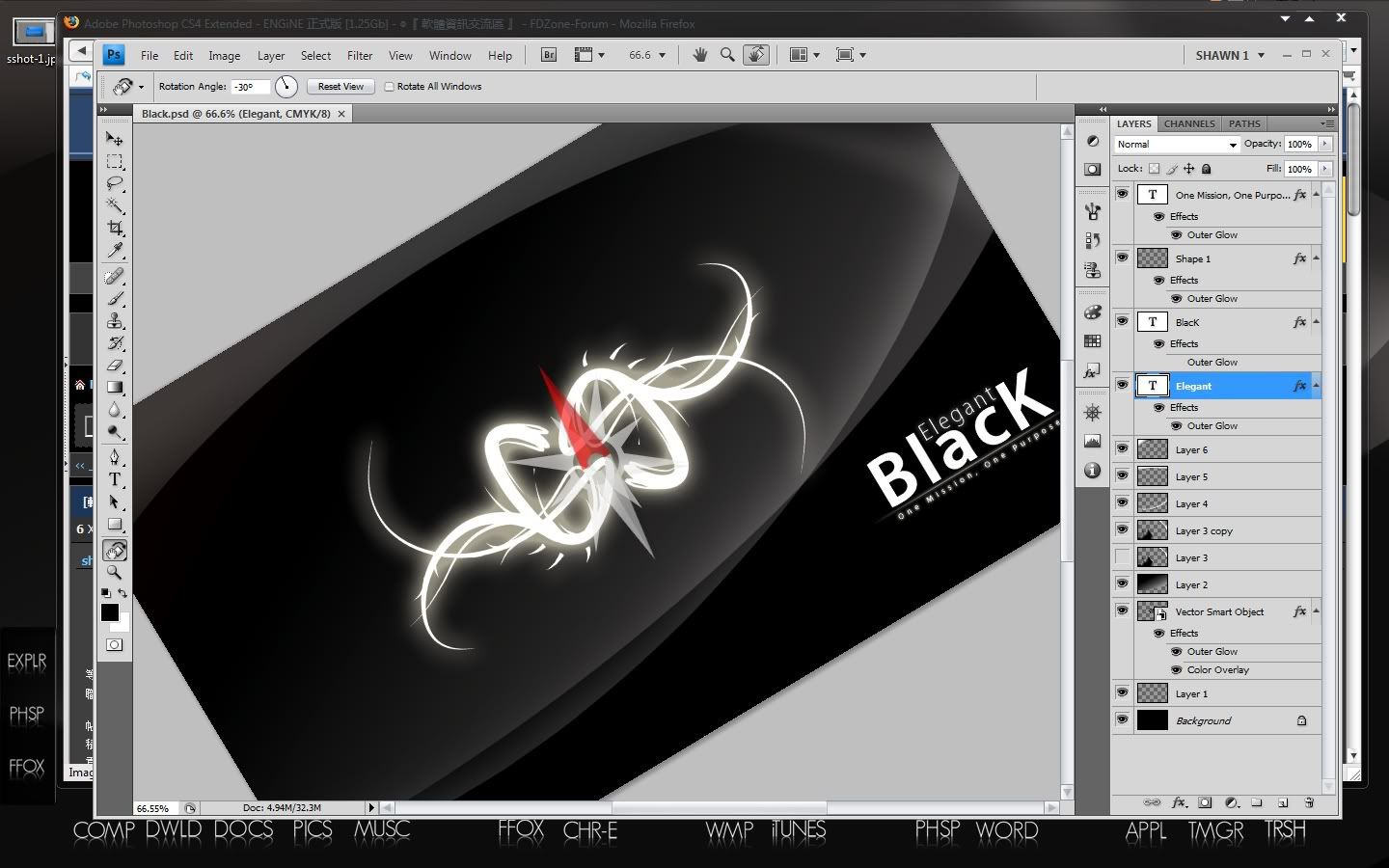Select the Rectangular Marquee tool
The width and height of the screenshot is (1389, 868).
[x=115, y=161]
